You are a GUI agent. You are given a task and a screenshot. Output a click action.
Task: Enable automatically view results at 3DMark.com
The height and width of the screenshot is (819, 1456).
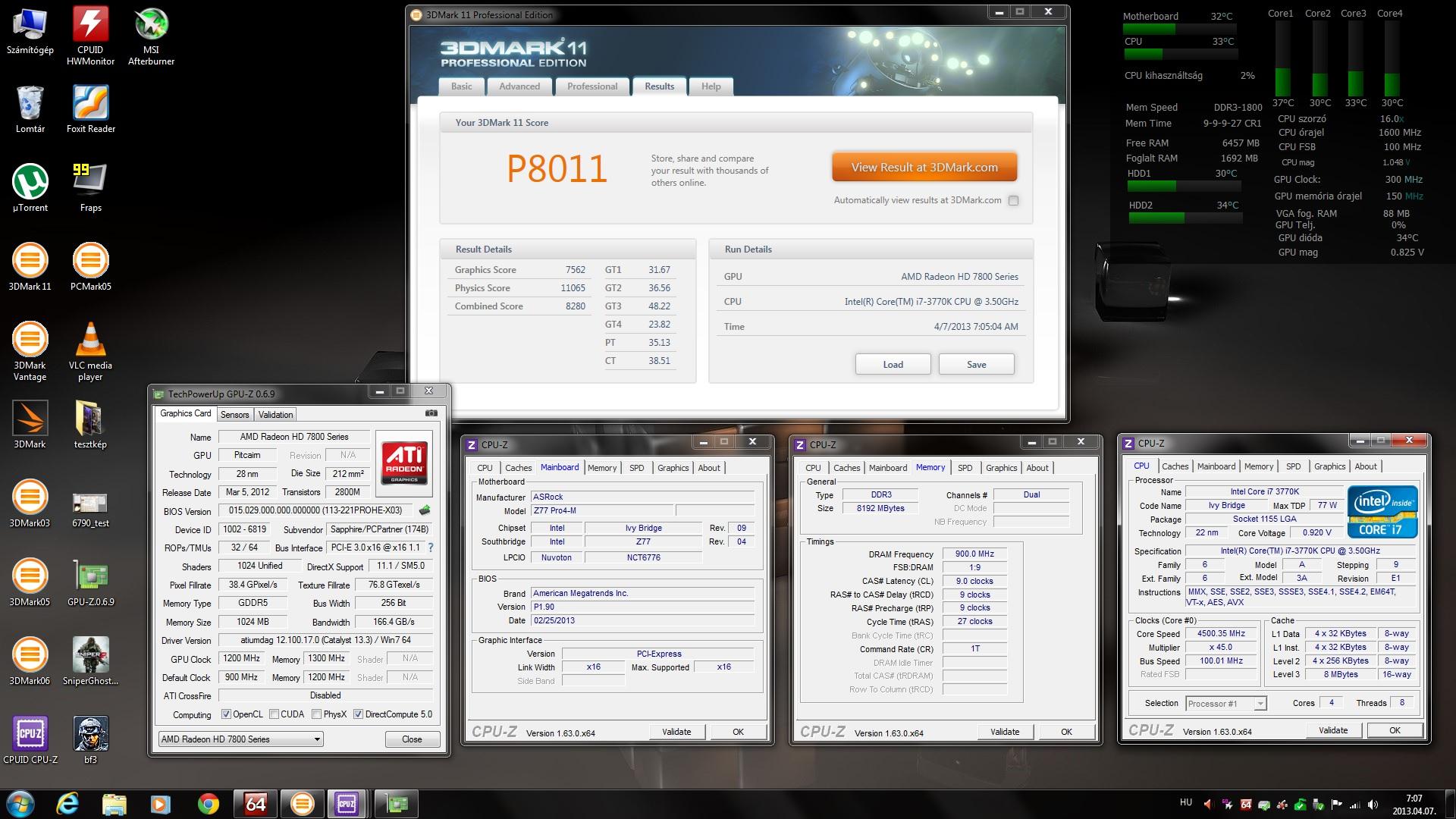point(1014,201)
